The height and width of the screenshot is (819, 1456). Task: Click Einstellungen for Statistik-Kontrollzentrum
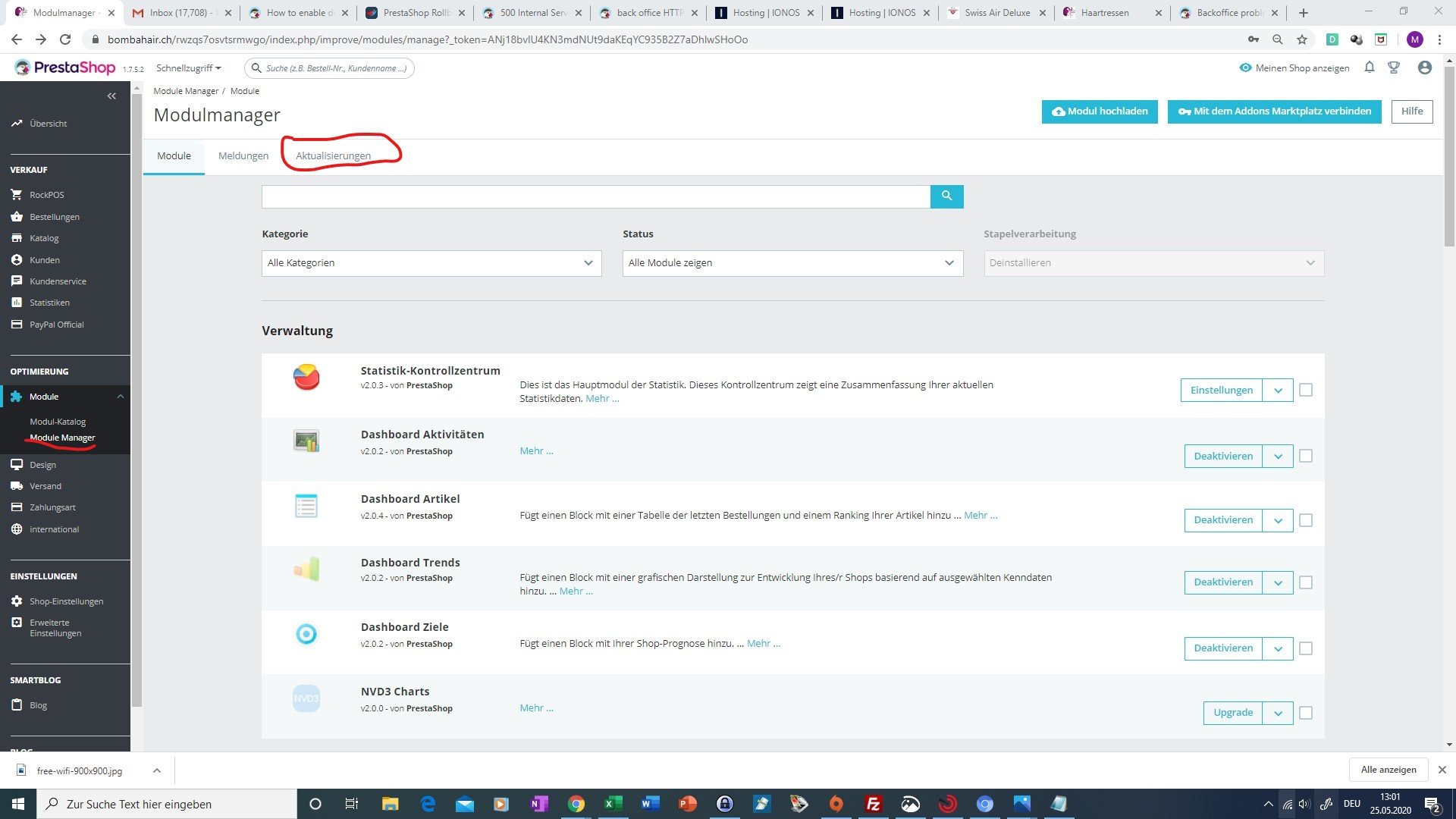point(1222,391)
